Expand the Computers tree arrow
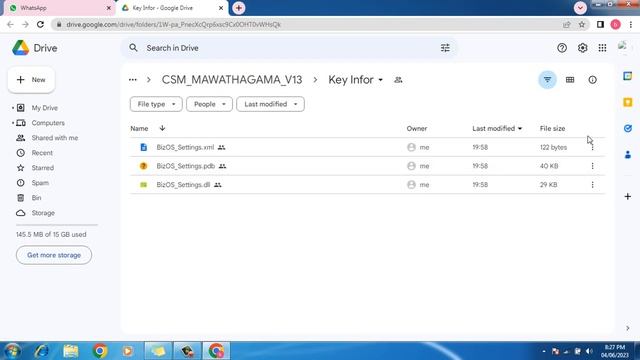The height and width of the screenshot is (360, 640). pyautogui.click(x=13, y=123)
